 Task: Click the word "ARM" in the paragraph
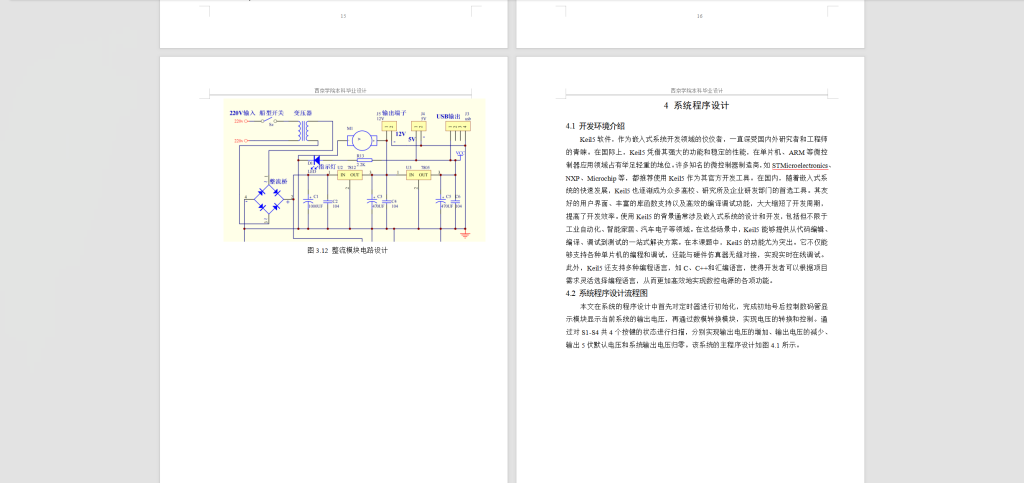[797, 151]
